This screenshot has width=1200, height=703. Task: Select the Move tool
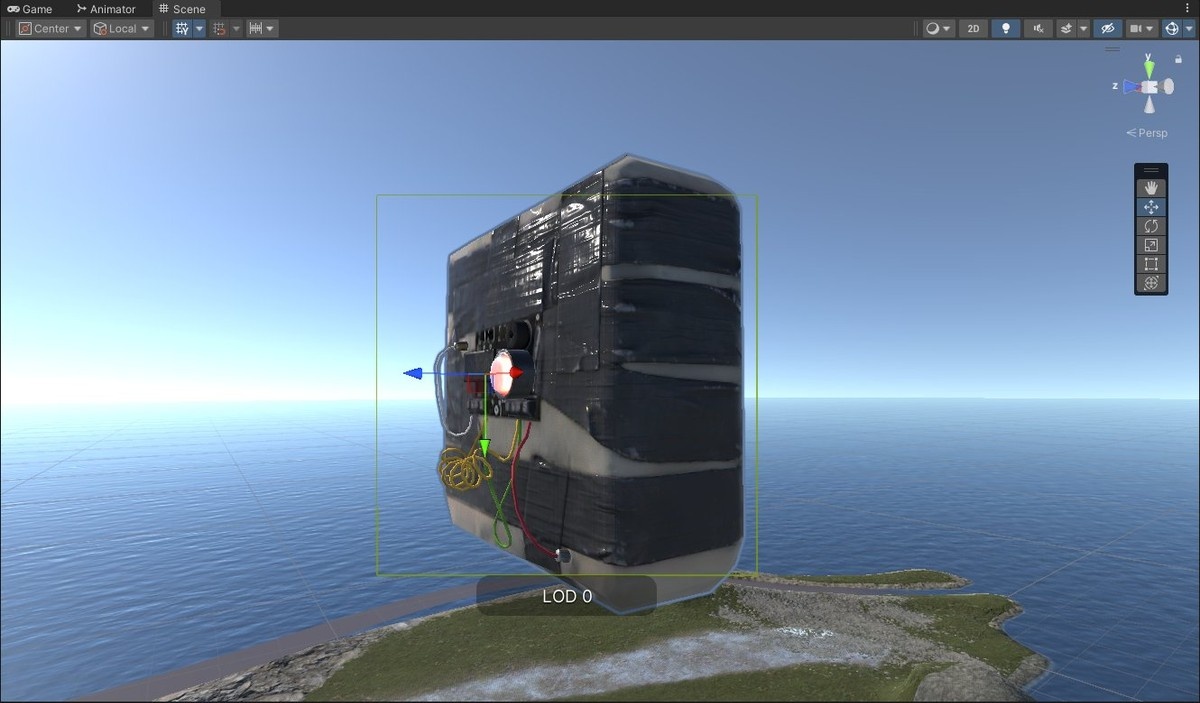[1151, 207]
